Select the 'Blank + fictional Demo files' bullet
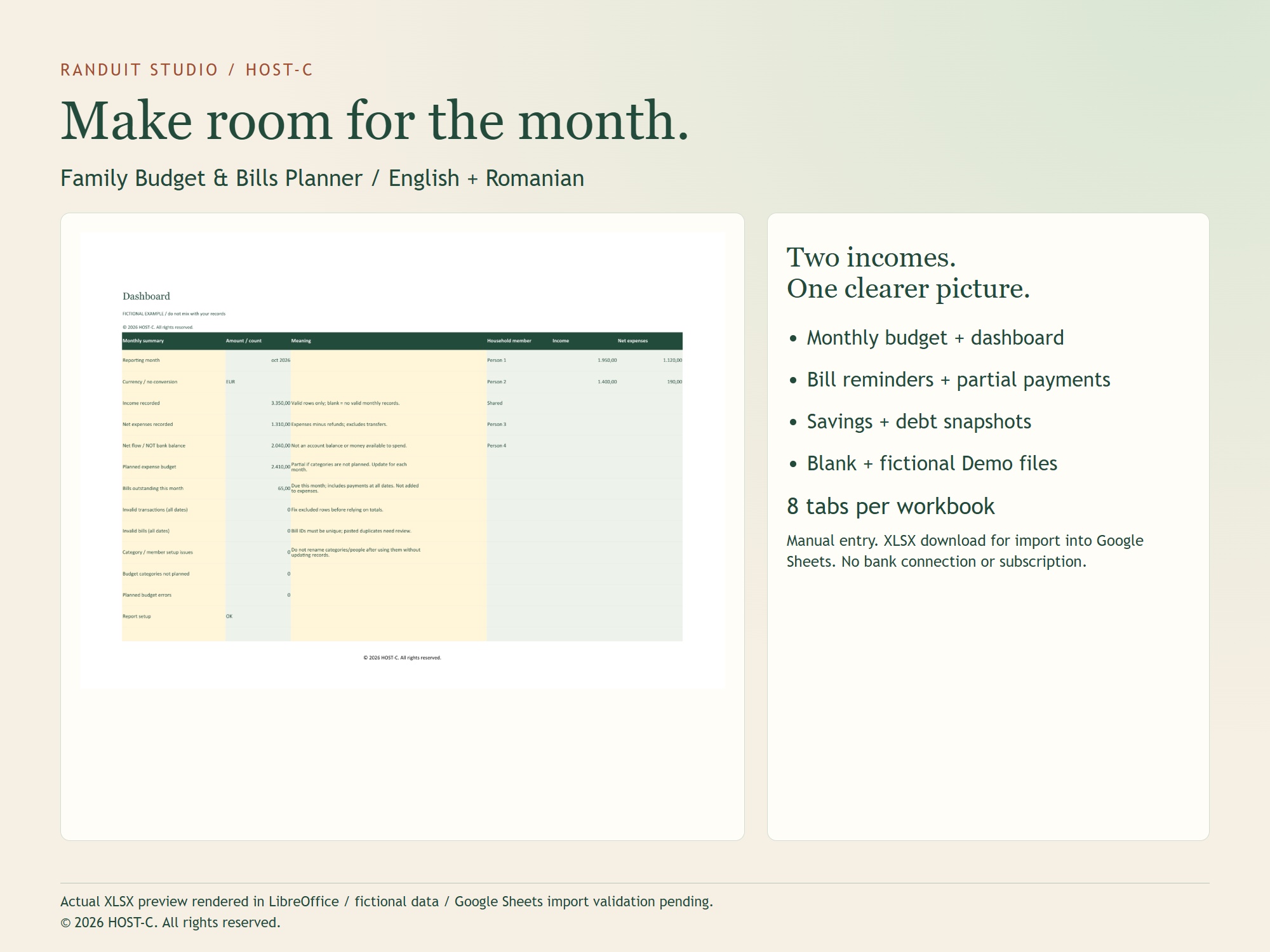Image resolution: width=1270 pixels, height=952 pixels. 932,463
